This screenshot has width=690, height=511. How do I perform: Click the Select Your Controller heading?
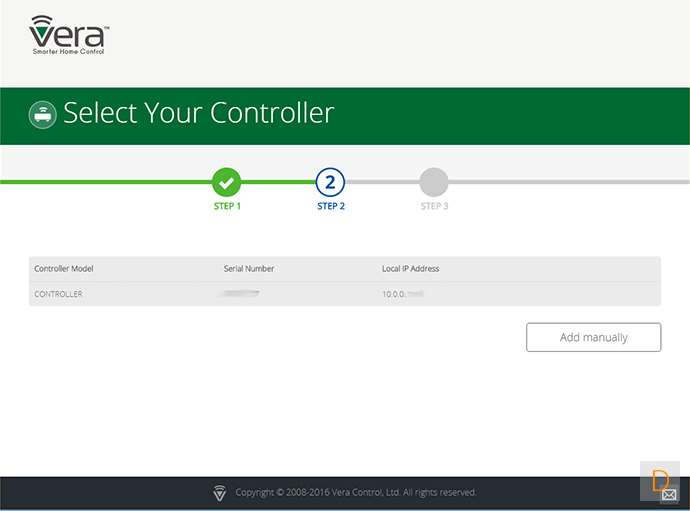click(199, 113)
